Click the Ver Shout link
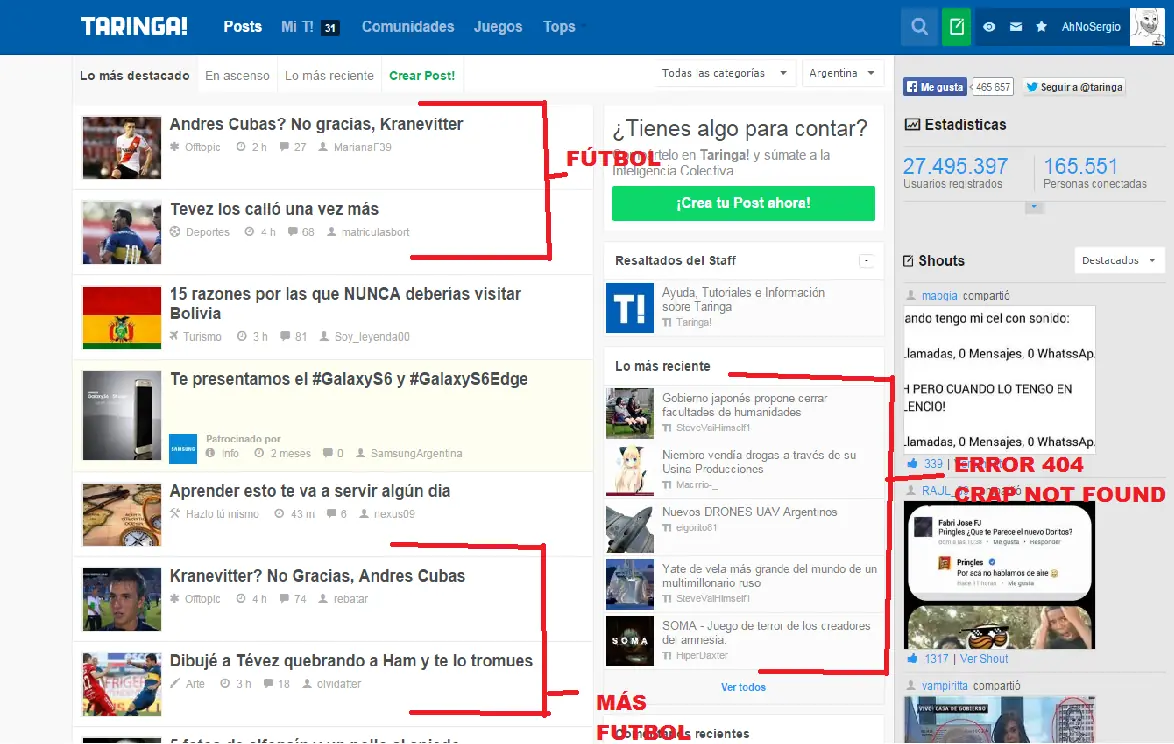Viewport: 1174px width, 744px height. (984, 659)
